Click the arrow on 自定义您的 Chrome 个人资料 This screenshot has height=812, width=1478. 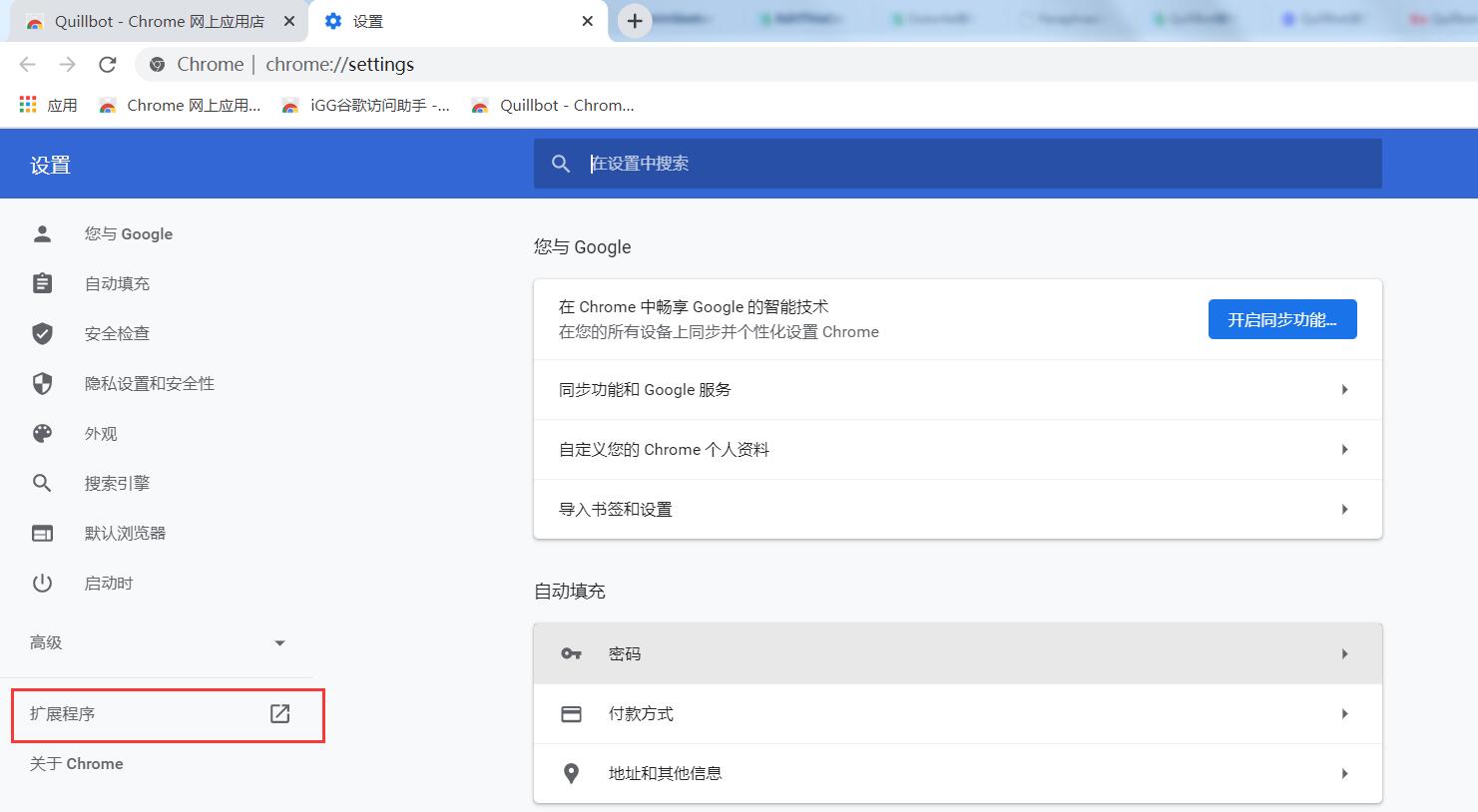[x=1345, y=449]
